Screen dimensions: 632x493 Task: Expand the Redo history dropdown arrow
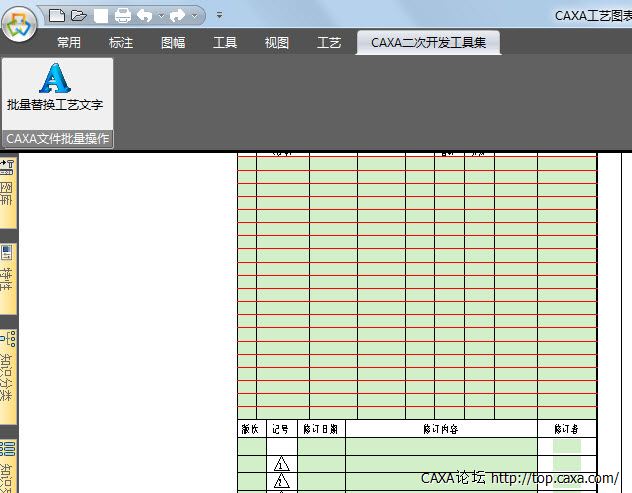point(195,16)
